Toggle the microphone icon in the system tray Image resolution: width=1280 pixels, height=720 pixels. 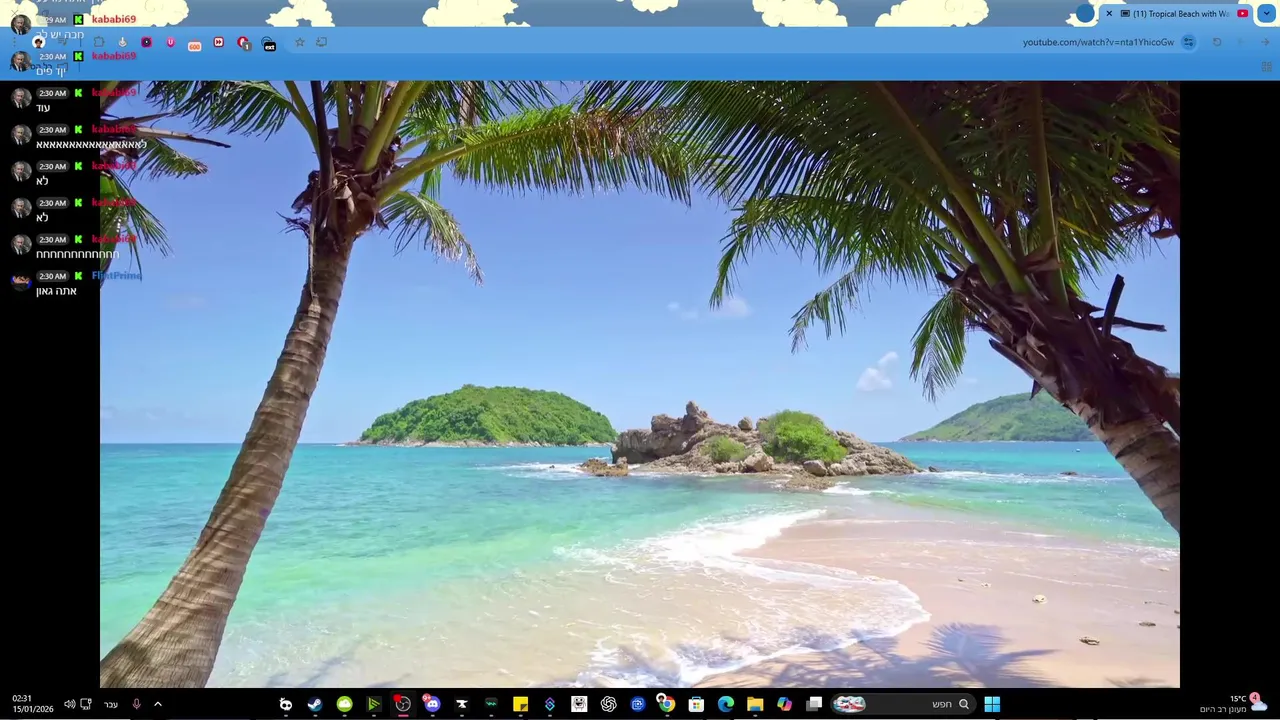[x=136, y=704]
